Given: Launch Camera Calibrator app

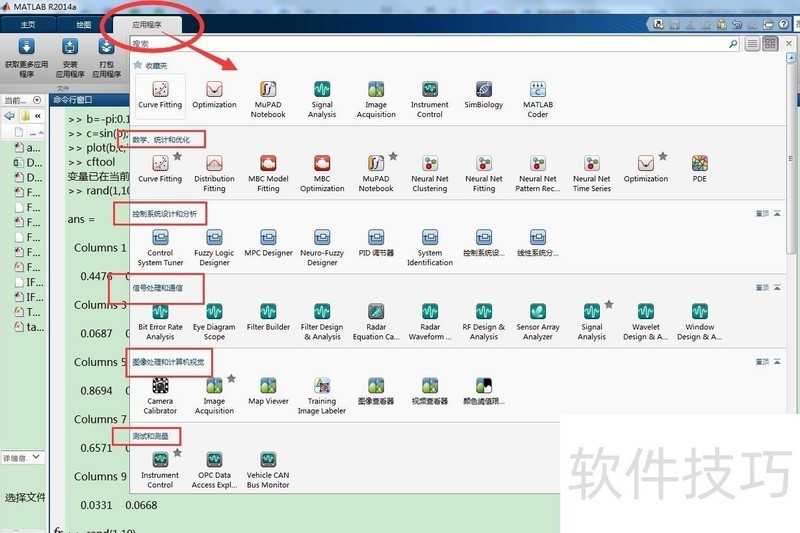Looking at the screenshot, I should pos(160,396).
